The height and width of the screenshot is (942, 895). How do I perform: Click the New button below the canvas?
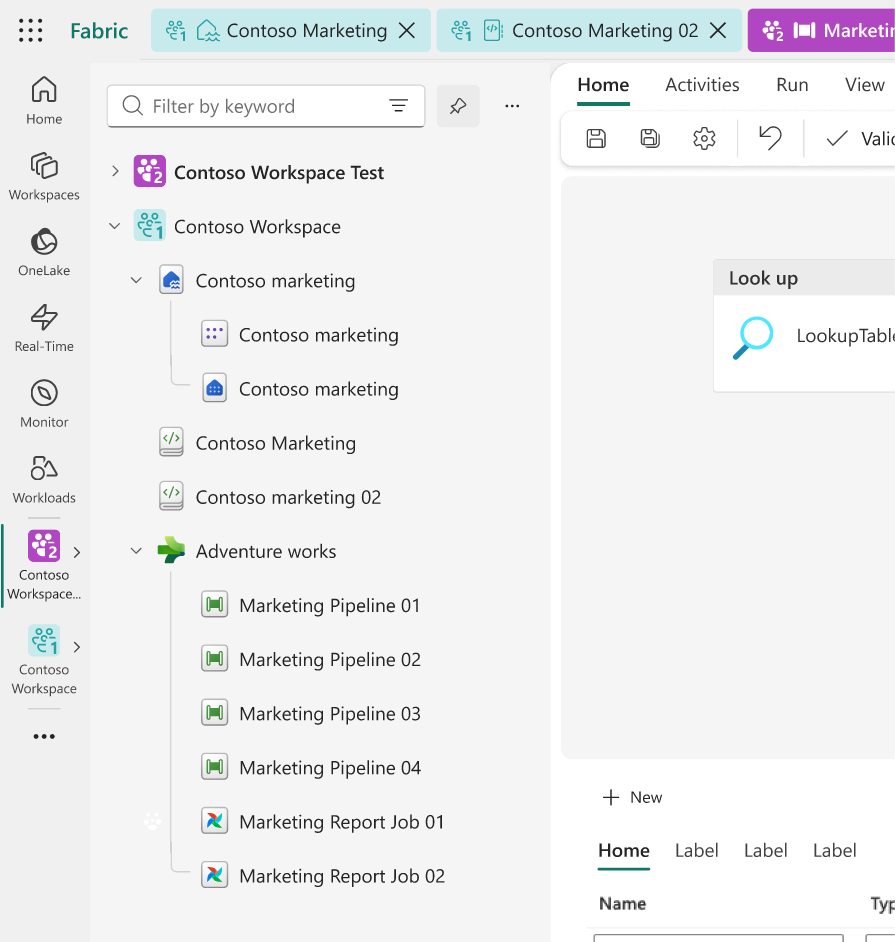coord(633,797)
